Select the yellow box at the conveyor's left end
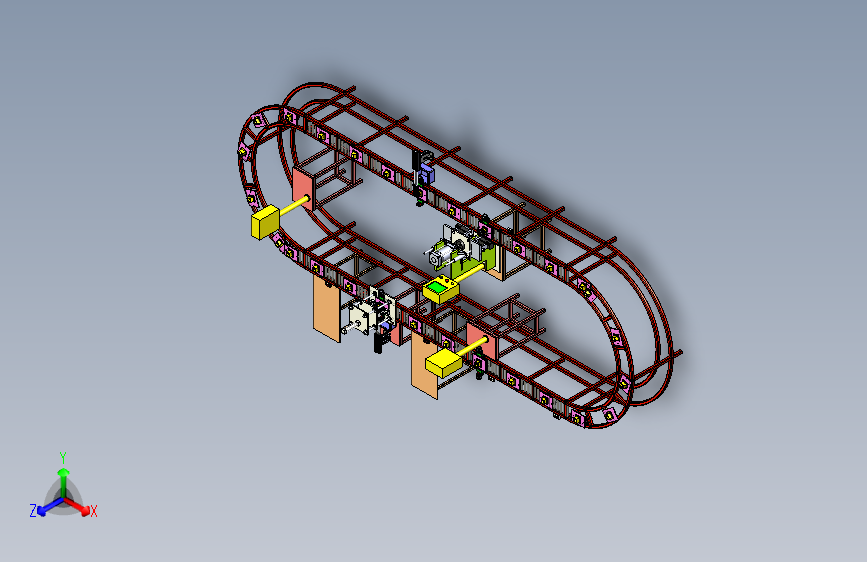Viewport: 867px width, 562px height. [x=265, y=222]
